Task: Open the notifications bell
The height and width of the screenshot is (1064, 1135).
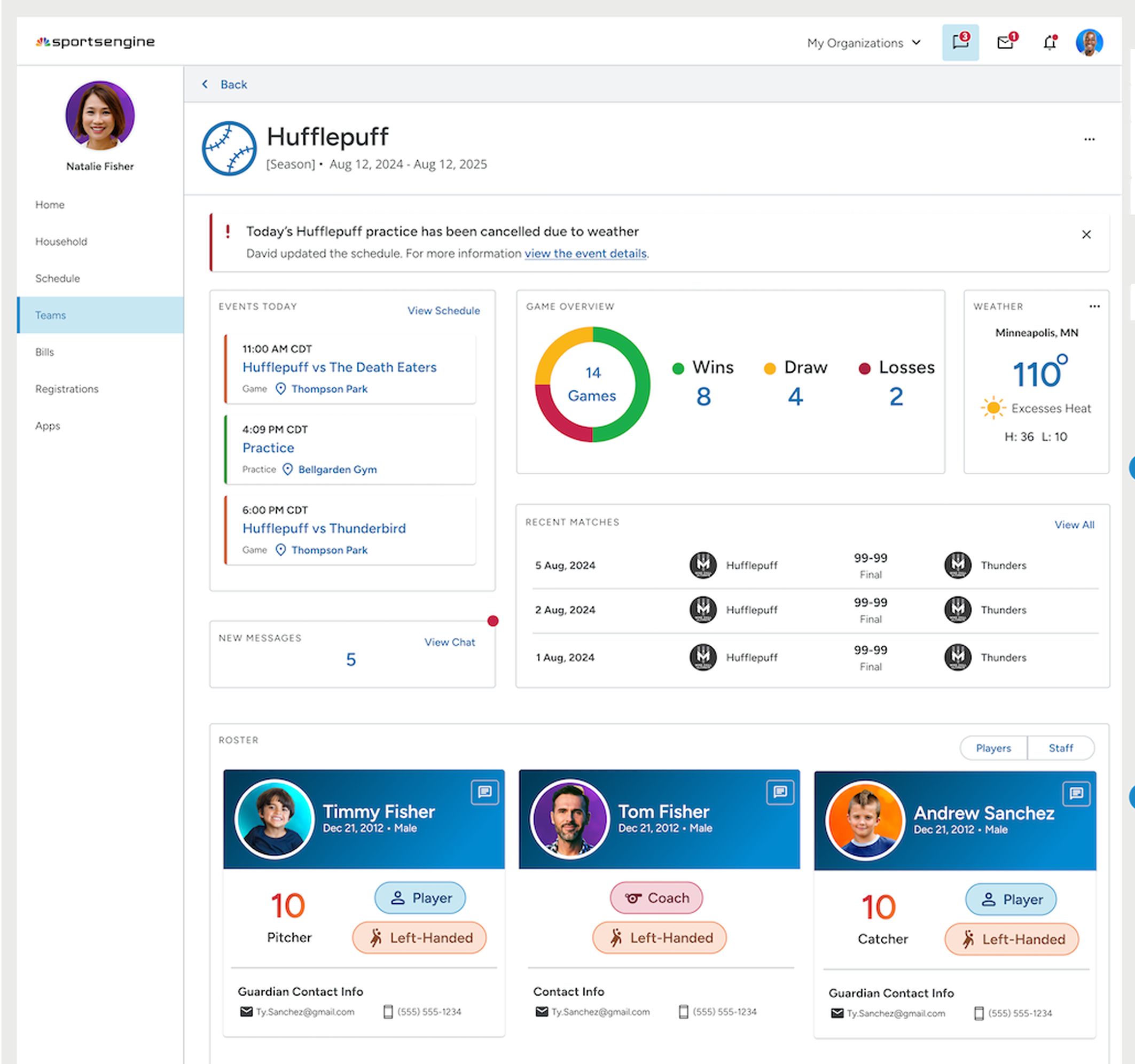Action: [x=1050, y=42]
